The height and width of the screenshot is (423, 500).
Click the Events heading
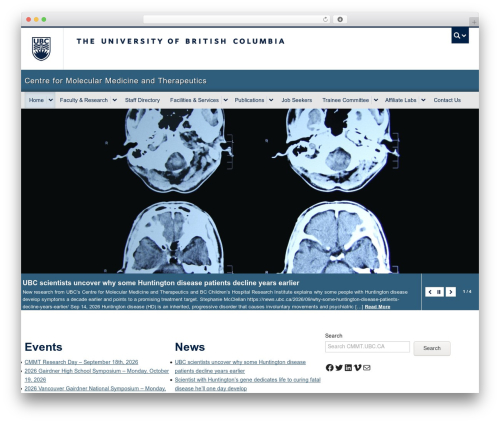pos(43,347)
